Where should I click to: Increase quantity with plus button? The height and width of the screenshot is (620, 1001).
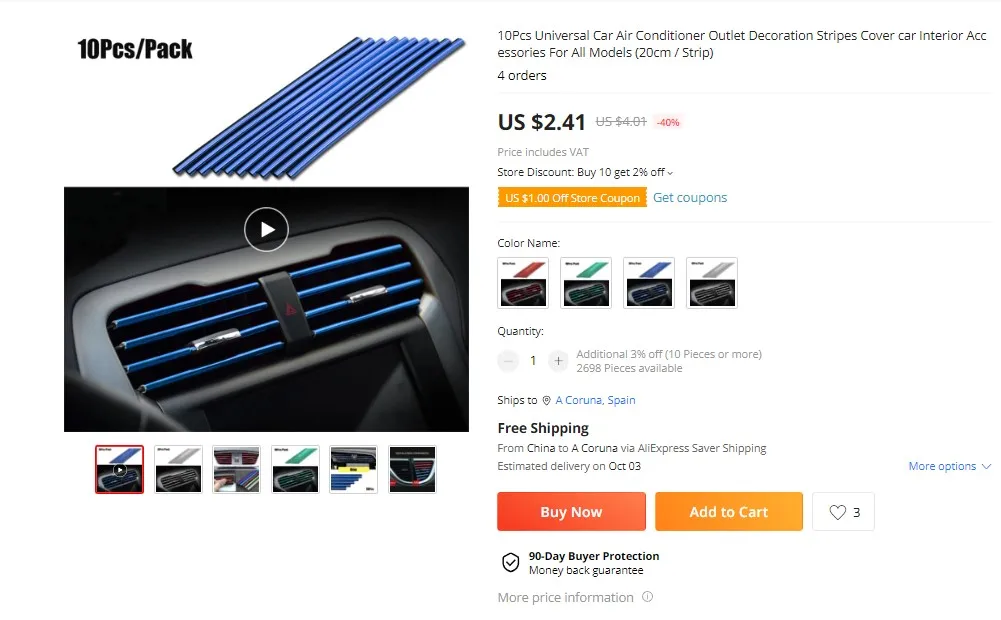(x=558, y=361)
